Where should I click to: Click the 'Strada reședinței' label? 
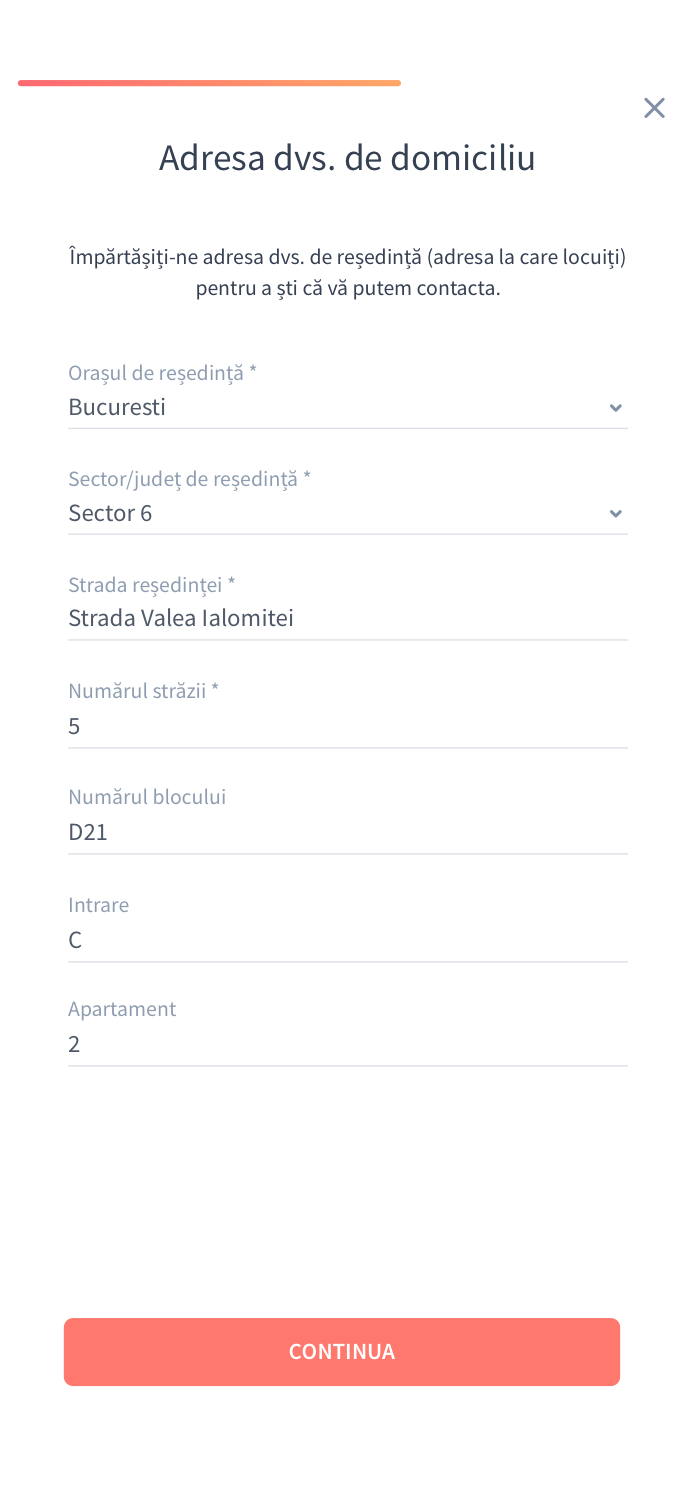click(x=151, y=584)
